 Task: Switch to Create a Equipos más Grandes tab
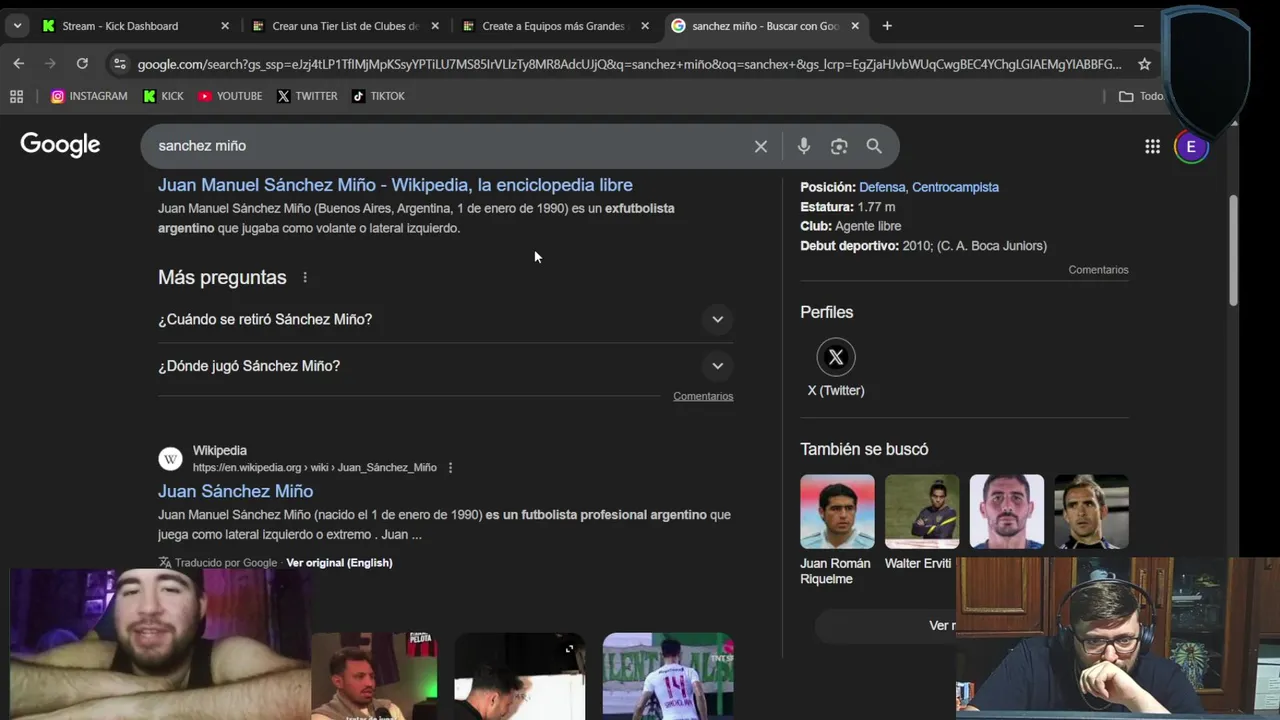coord(556,26)
